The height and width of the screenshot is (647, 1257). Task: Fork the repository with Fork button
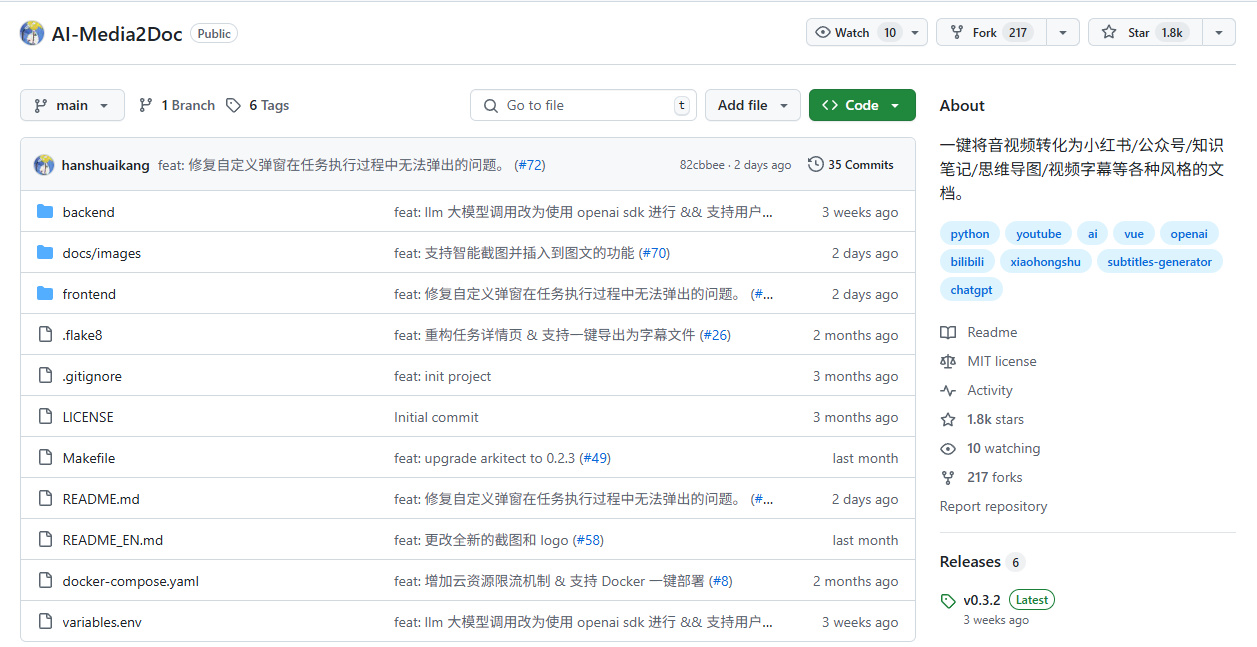tap(991, 32)
